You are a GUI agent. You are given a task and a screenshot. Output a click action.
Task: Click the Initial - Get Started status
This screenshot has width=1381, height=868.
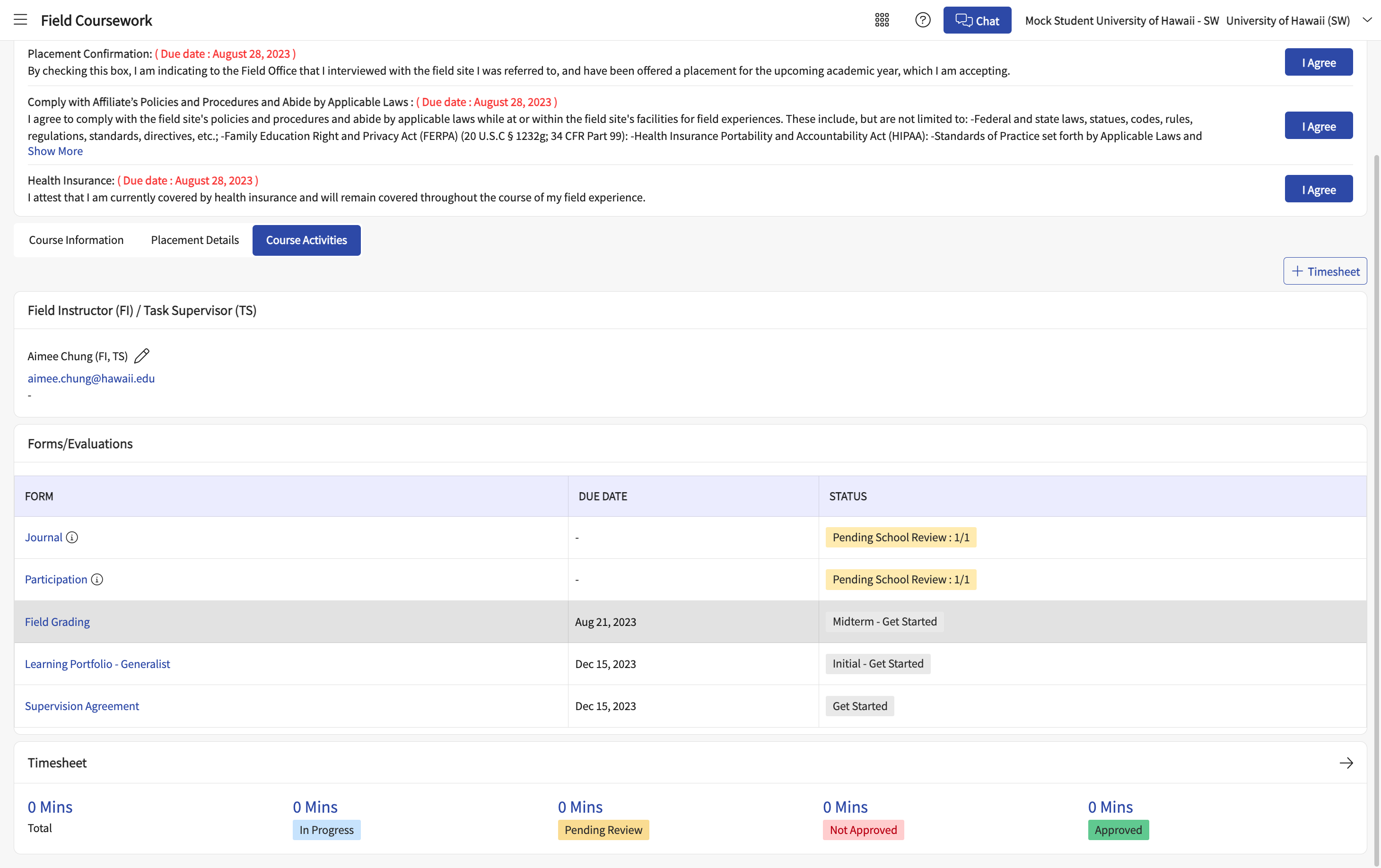(878, 664)
